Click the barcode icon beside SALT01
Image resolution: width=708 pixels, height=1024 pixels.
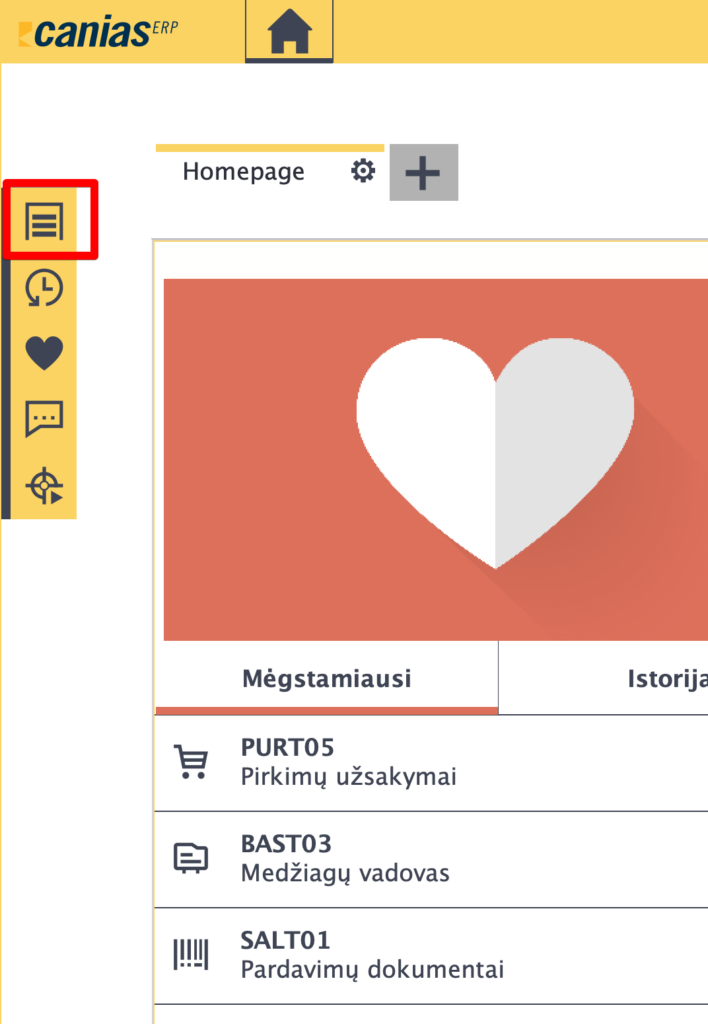190,955
